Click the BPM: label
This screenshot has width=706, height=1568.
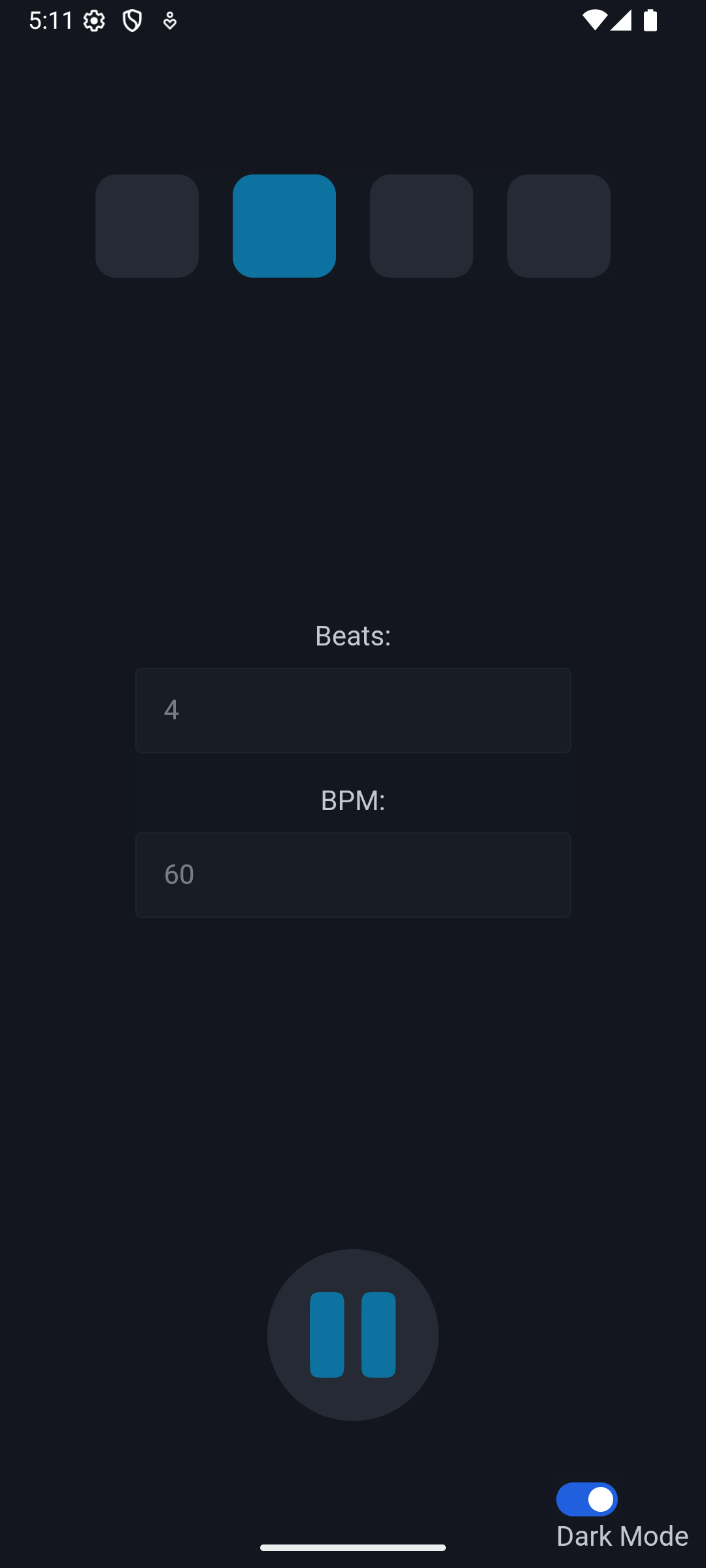point(353,800)
